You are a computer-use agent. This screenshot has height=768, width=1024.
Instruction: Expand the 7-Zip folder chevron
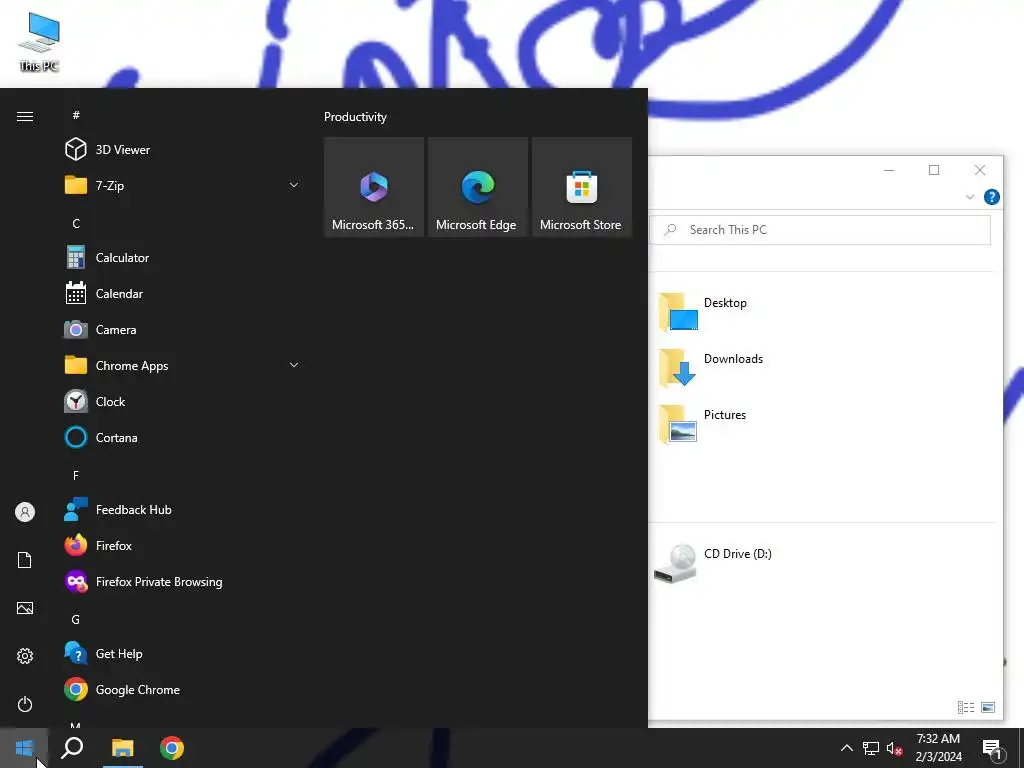tap(294, 185)
